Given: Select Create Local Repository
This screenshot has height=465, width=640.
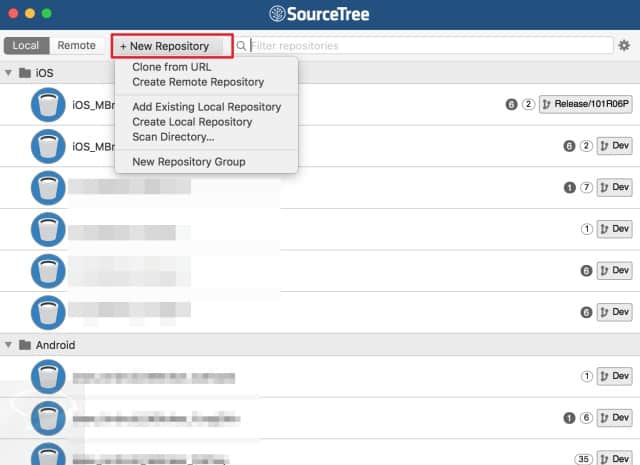Looking at the screenshot, I should tap(192, 122).
